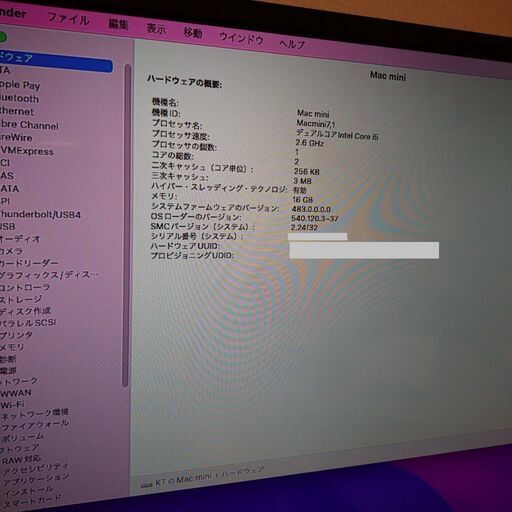
Task: Select スマートカード in the sidebar
Action: pos(31,501)
